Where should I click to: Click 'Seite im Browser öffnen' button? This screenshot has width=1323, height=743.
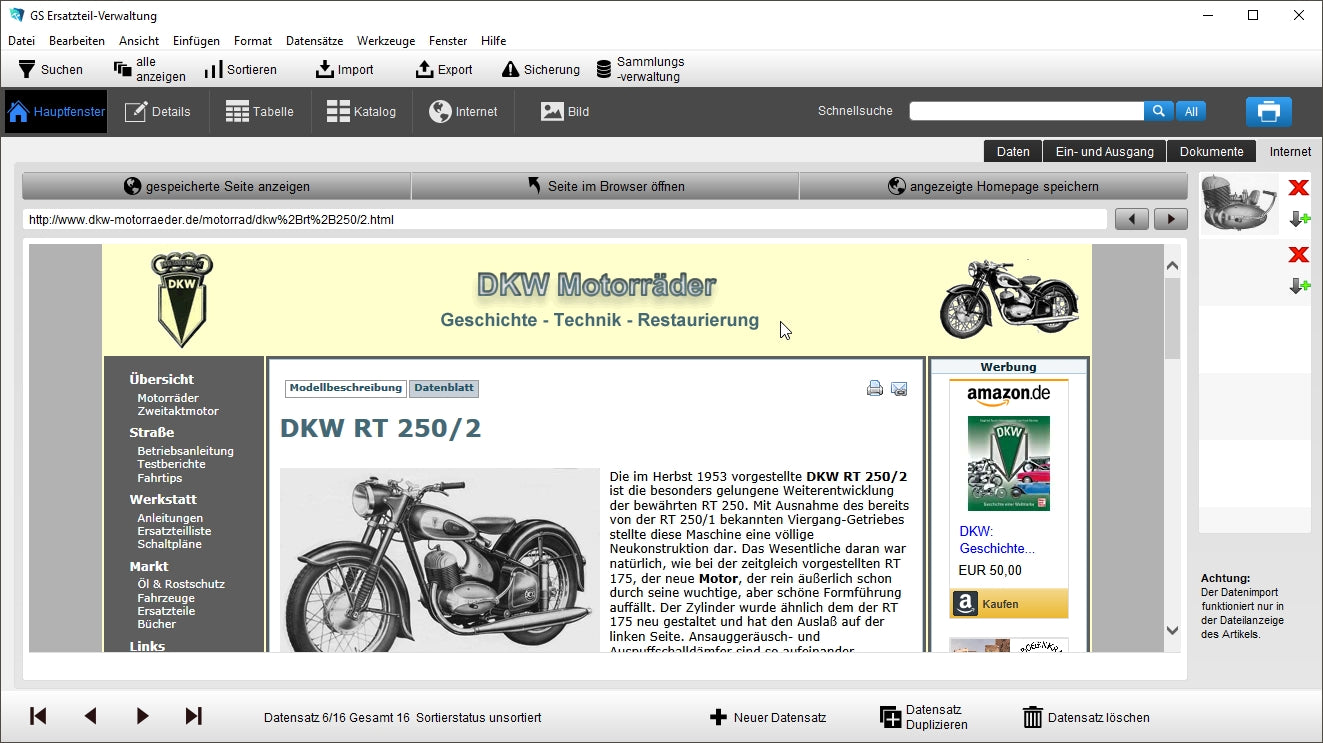tap(605, 186)
